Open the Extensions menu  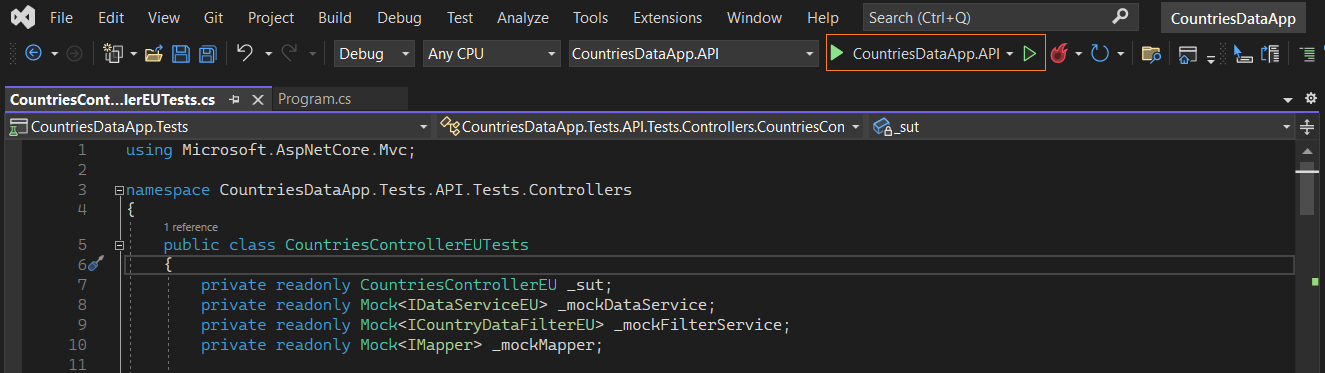click(667, 18)
